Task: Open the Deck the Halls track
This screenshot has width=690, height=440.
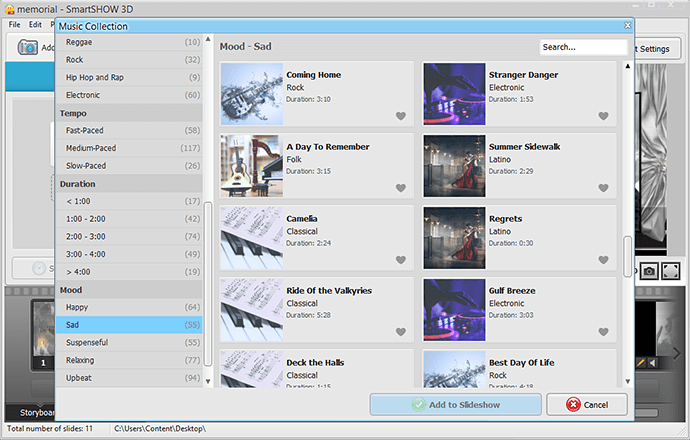Action: pyautogui.click(x=316, y=369)
